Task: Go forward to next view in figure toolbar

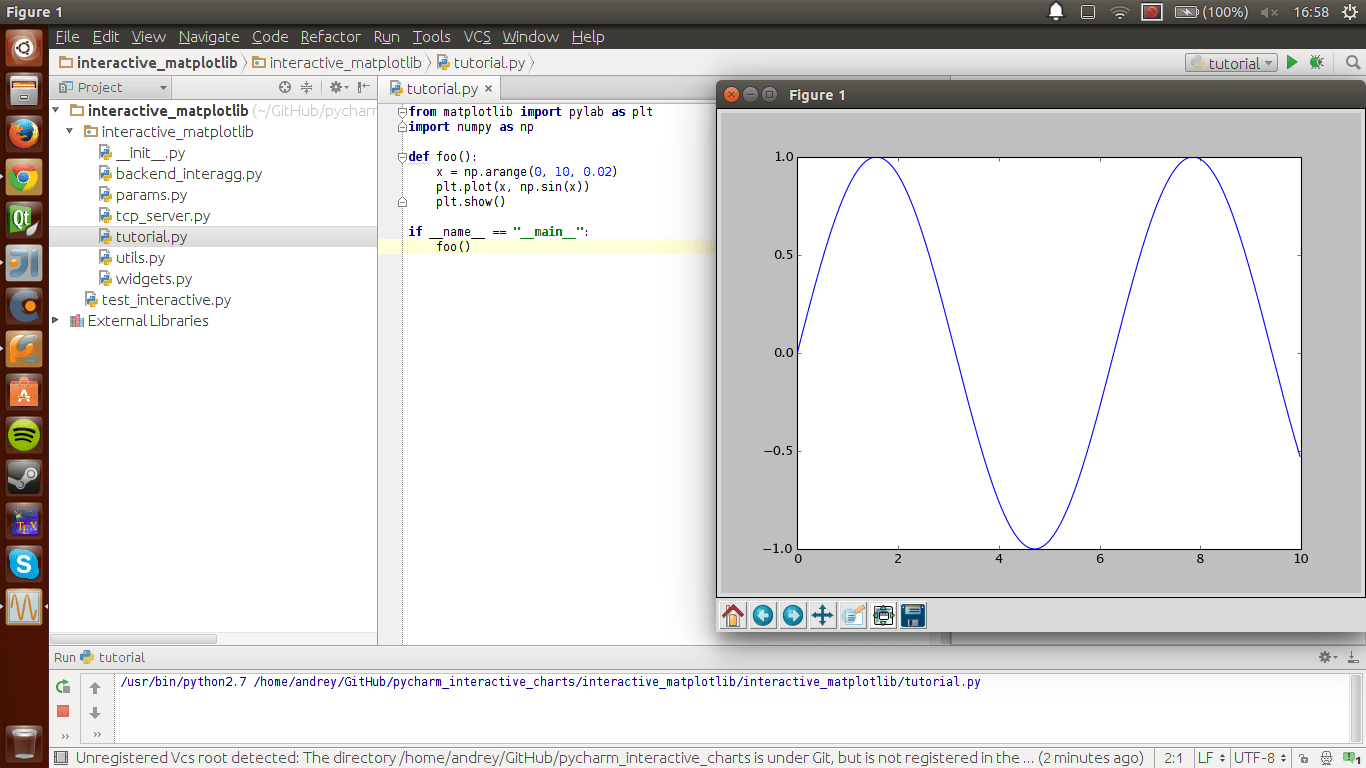Action: pos(793,615)
